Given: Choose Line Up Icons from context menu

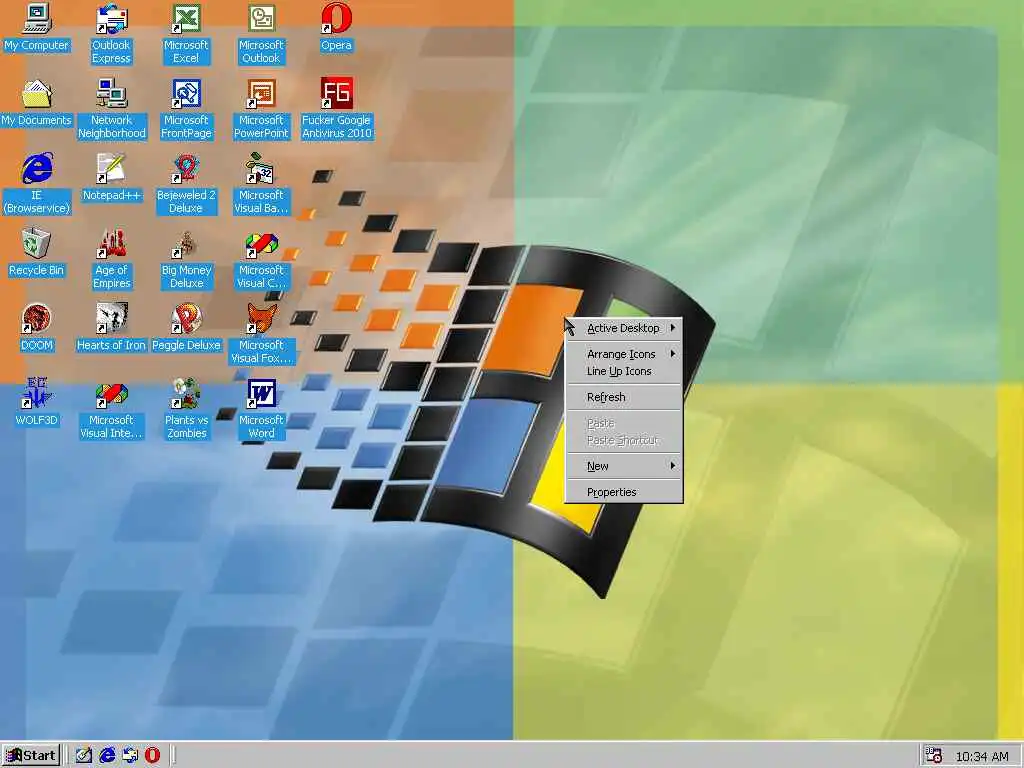Looking at the screenshot, I should click(x=624, y=371).
